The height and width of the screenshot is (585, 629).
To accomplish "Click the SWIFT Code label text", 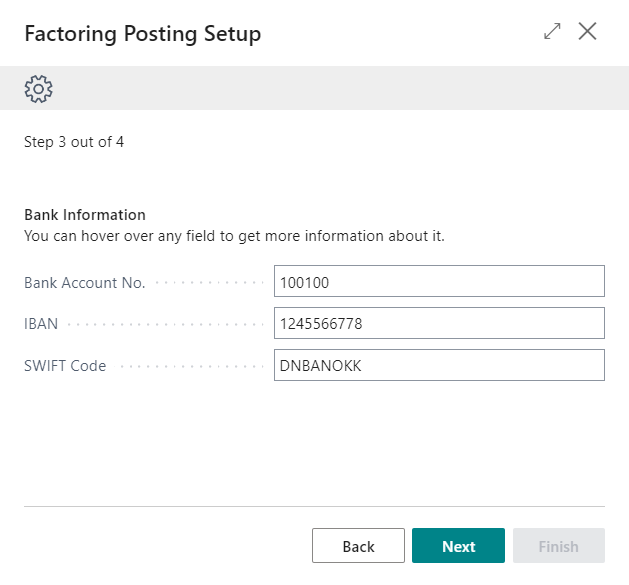I will (x=65, y=366).
